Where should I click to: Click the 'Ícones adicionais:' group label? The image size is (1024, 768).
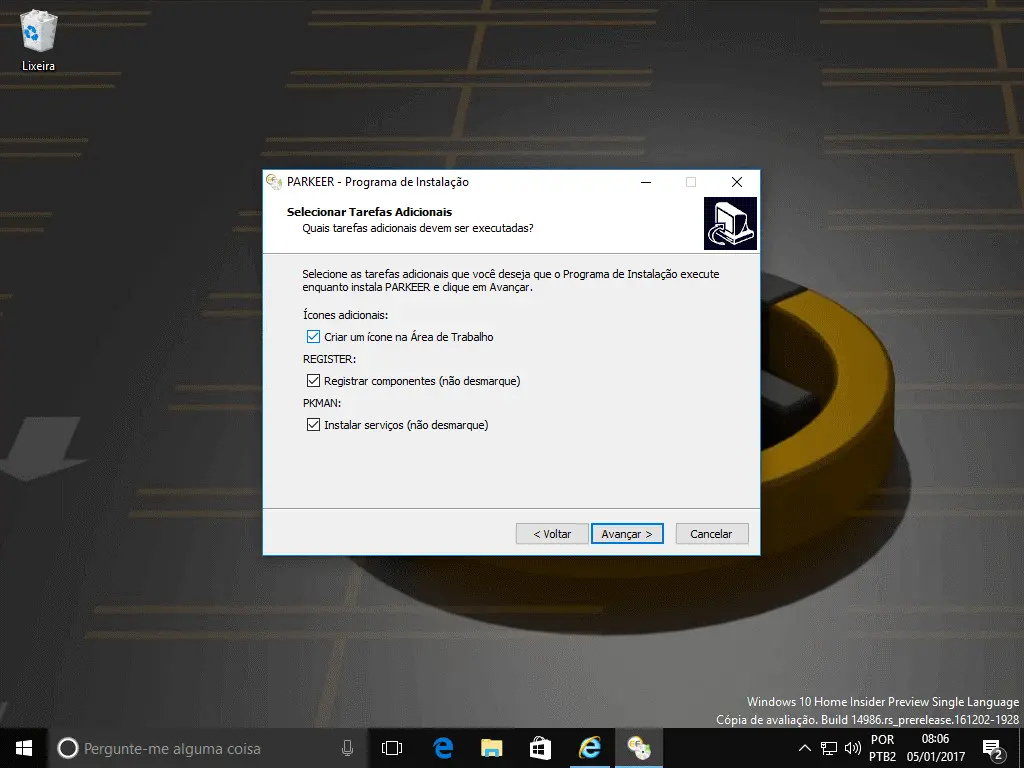pos(345,315)
